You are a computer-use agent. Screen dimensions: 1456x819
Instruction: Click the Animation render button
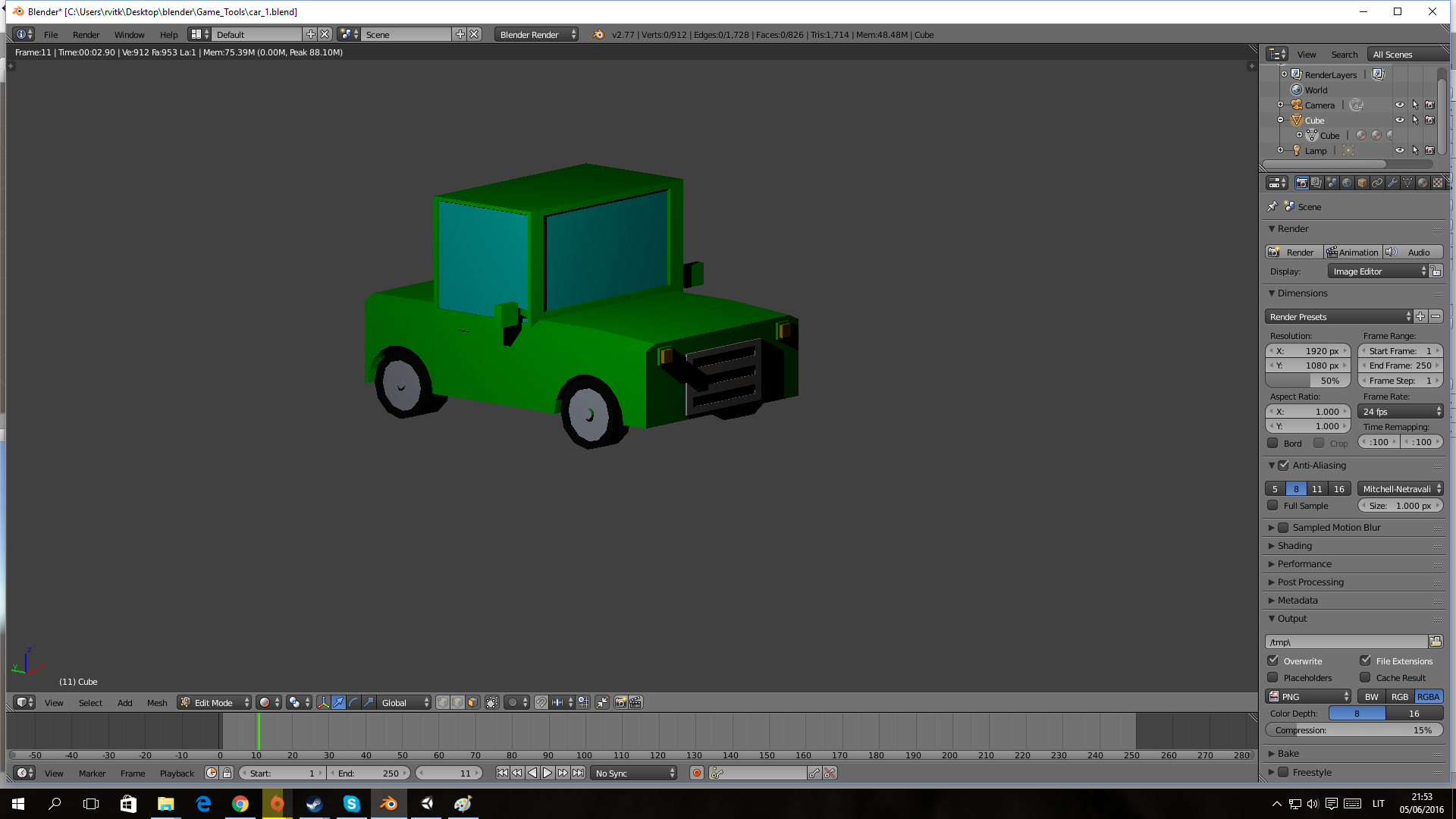point(1353,252)
